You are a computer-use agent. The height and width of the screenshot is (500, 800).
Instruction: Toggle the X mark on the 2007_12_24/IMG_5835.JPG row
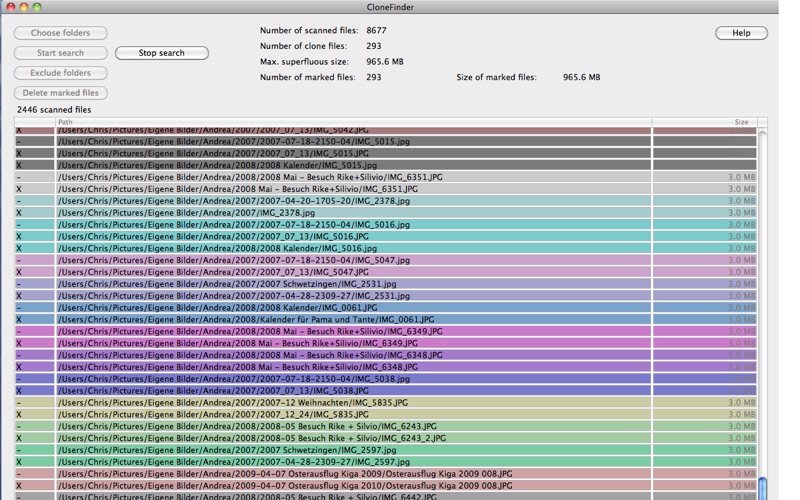point(19,415)
